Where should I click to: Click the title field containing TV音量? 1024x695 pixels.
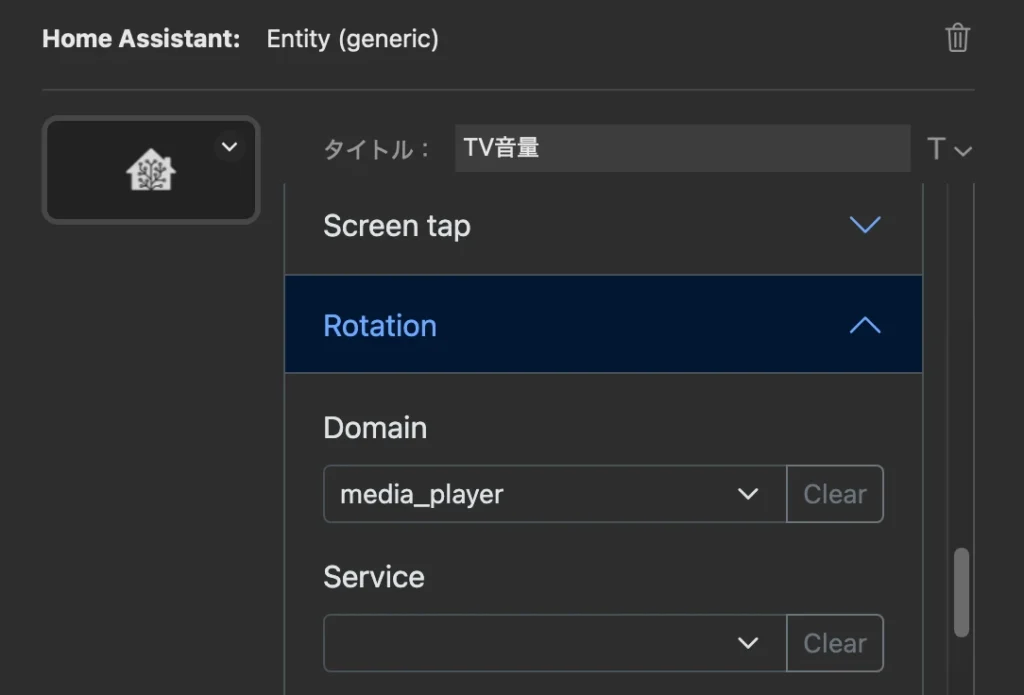682,148
